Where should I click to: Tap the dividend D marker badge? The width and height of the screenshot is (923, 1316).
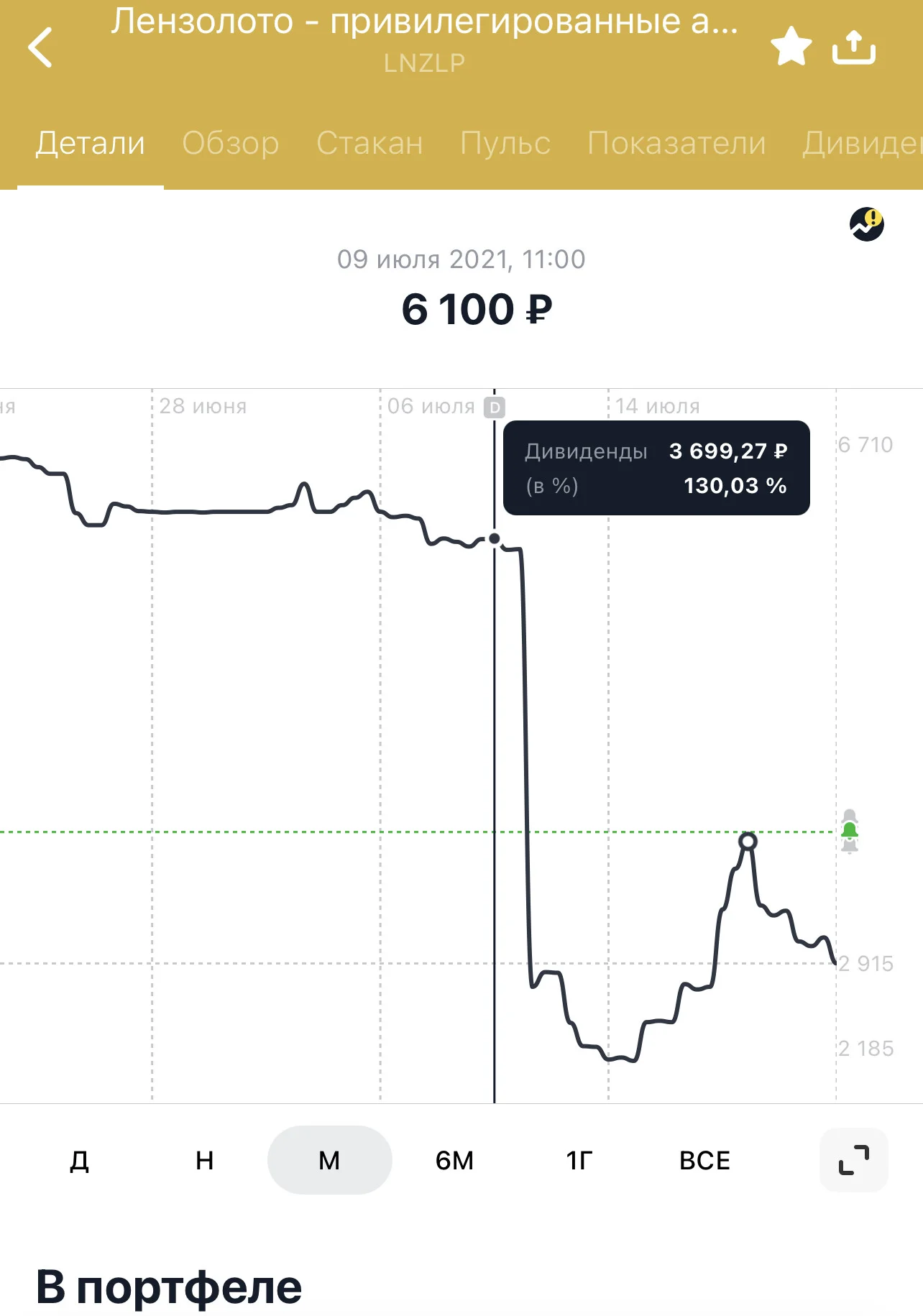click(x=495, y=408)
